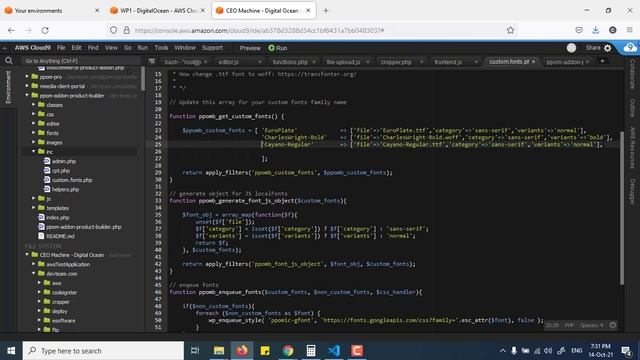Open the Debugger right panel
Viewport: 640px width, 360px height.
pos(632,191)
